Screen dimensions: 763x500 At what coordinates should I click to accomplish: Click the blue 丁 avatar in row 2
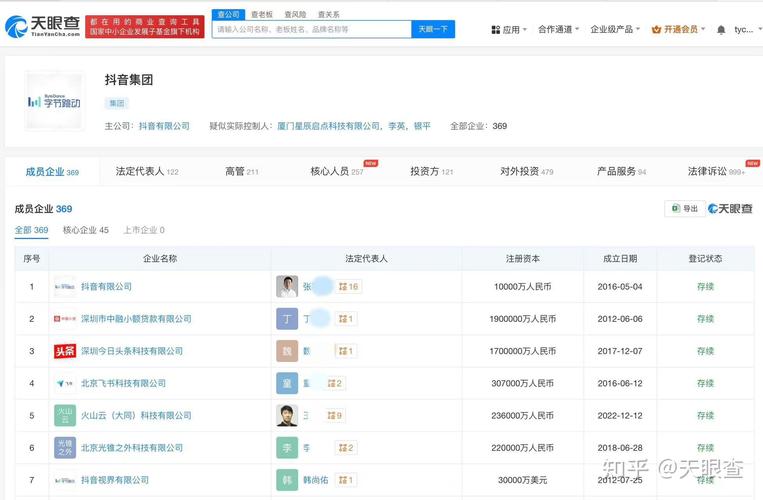(287, 319)
